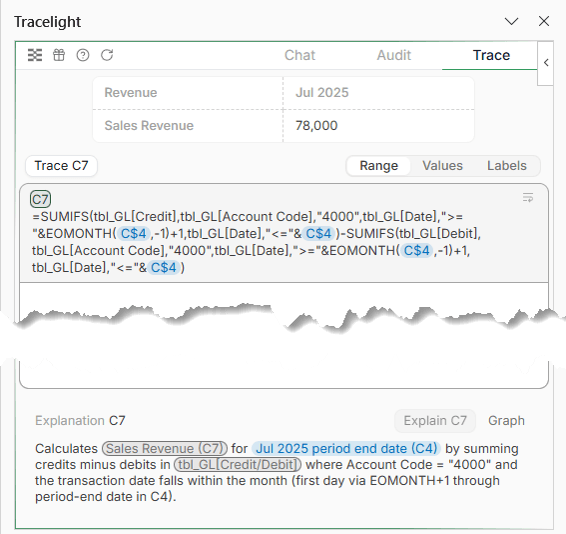Screen dimensions: 566x534
Task: Click the Trace C7 button
Action: (x=61, y=166)
